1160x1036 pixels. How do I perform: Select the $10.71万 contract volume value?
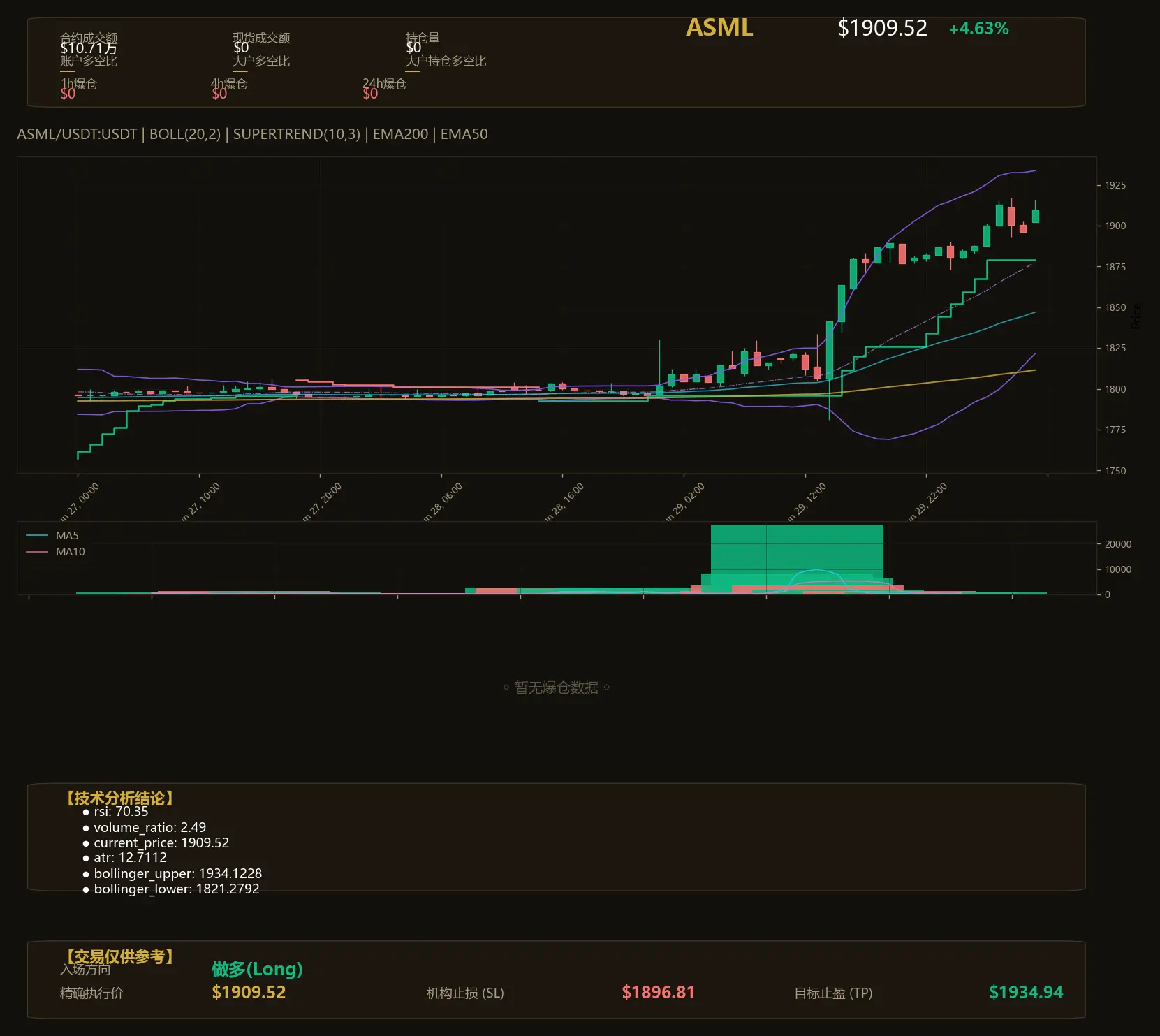click(89, 48)
